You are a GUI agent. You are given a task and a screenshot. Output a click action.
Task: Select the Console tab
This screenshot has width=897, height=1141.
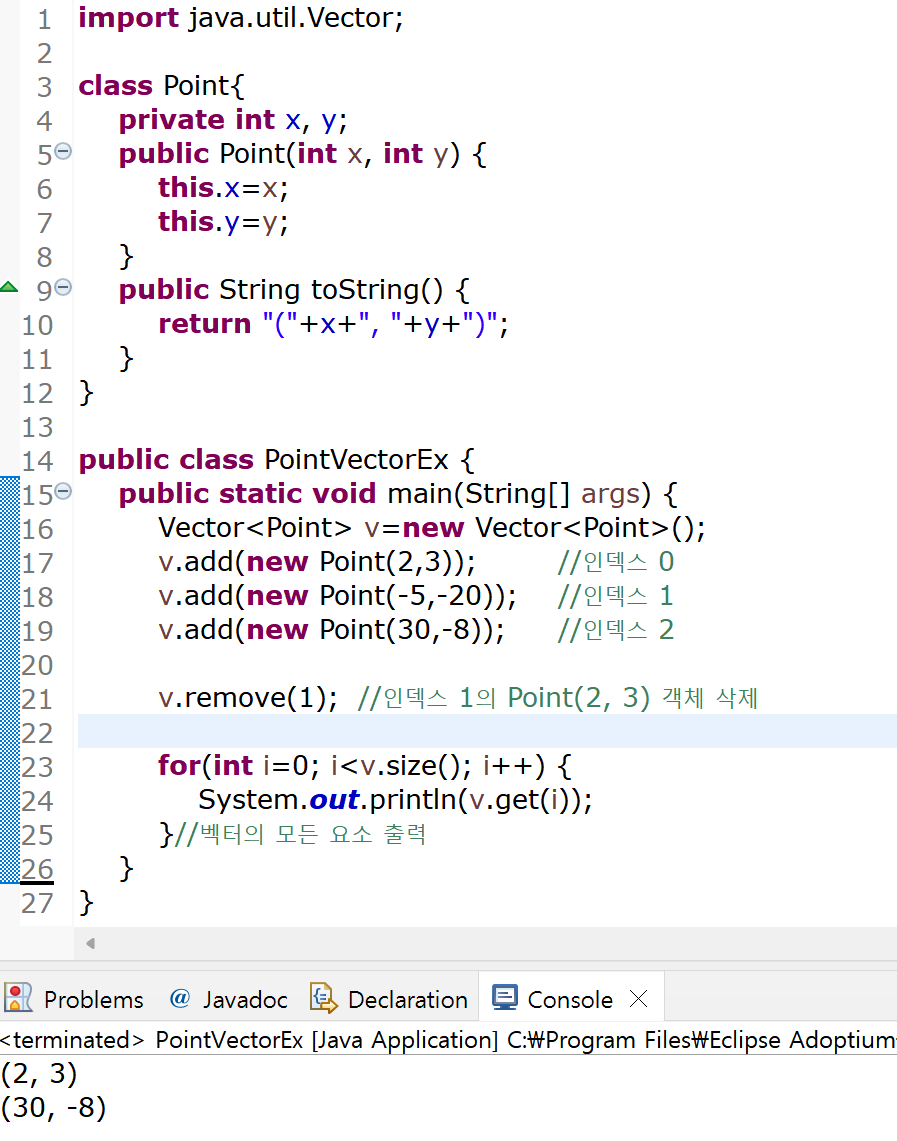[x=570, y=999]
